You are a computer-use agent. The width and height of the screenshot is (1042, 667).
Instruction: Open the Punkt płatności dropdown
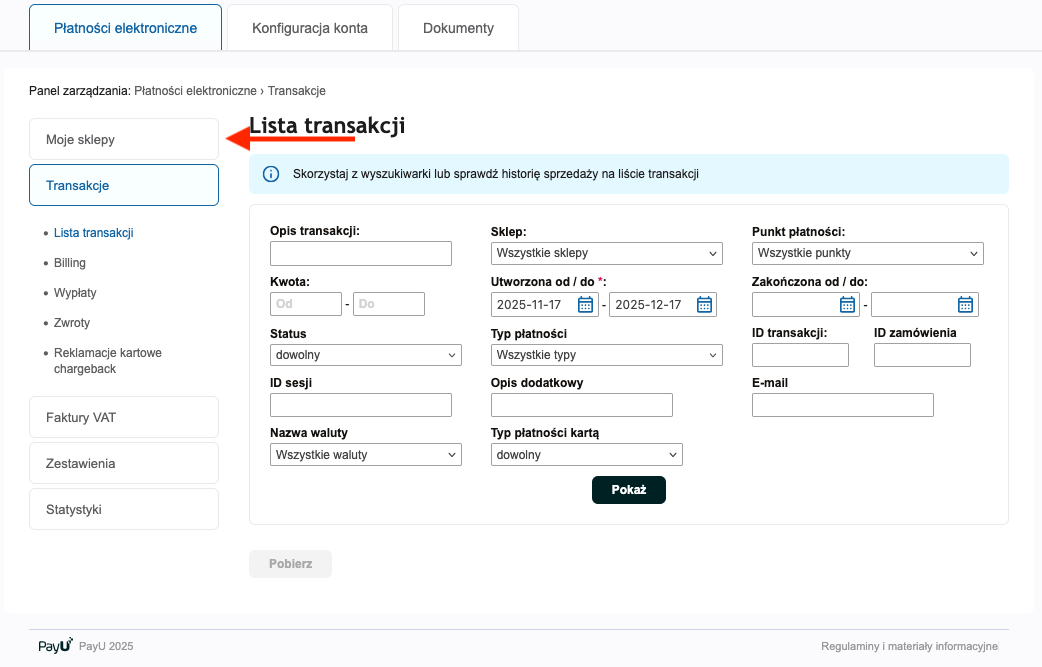(867, 254)
